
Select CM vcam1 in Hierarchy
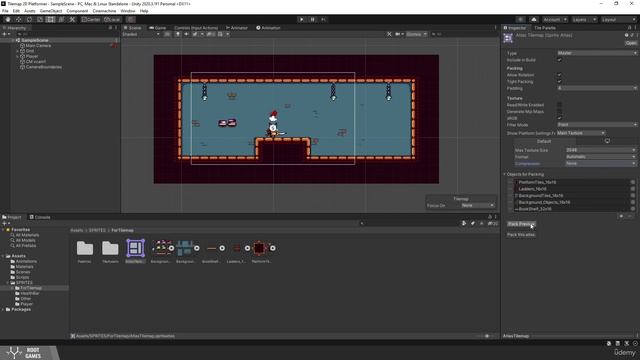[36, 62]
